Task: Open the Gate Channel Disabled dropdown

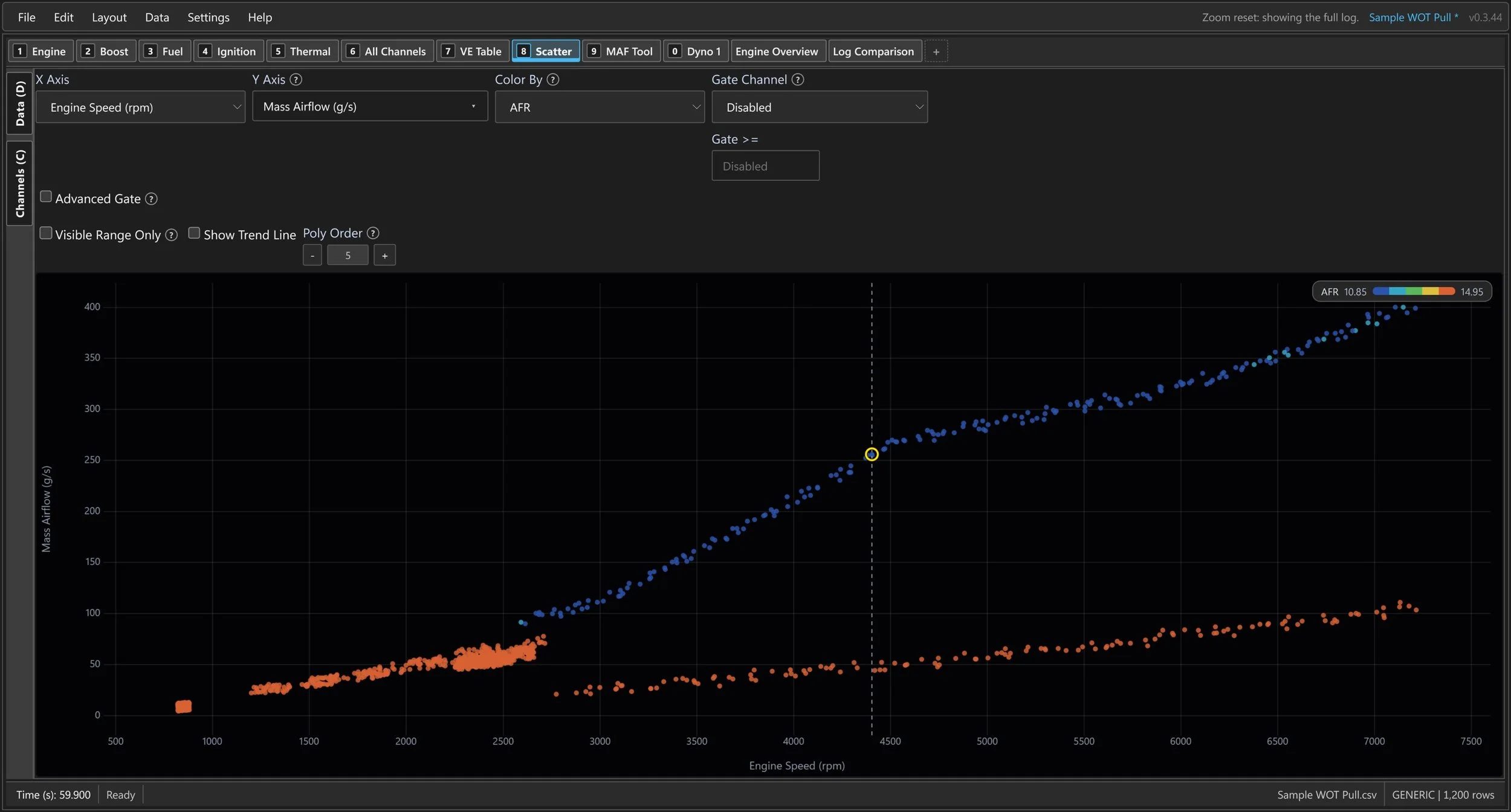Action: [819, 107]
